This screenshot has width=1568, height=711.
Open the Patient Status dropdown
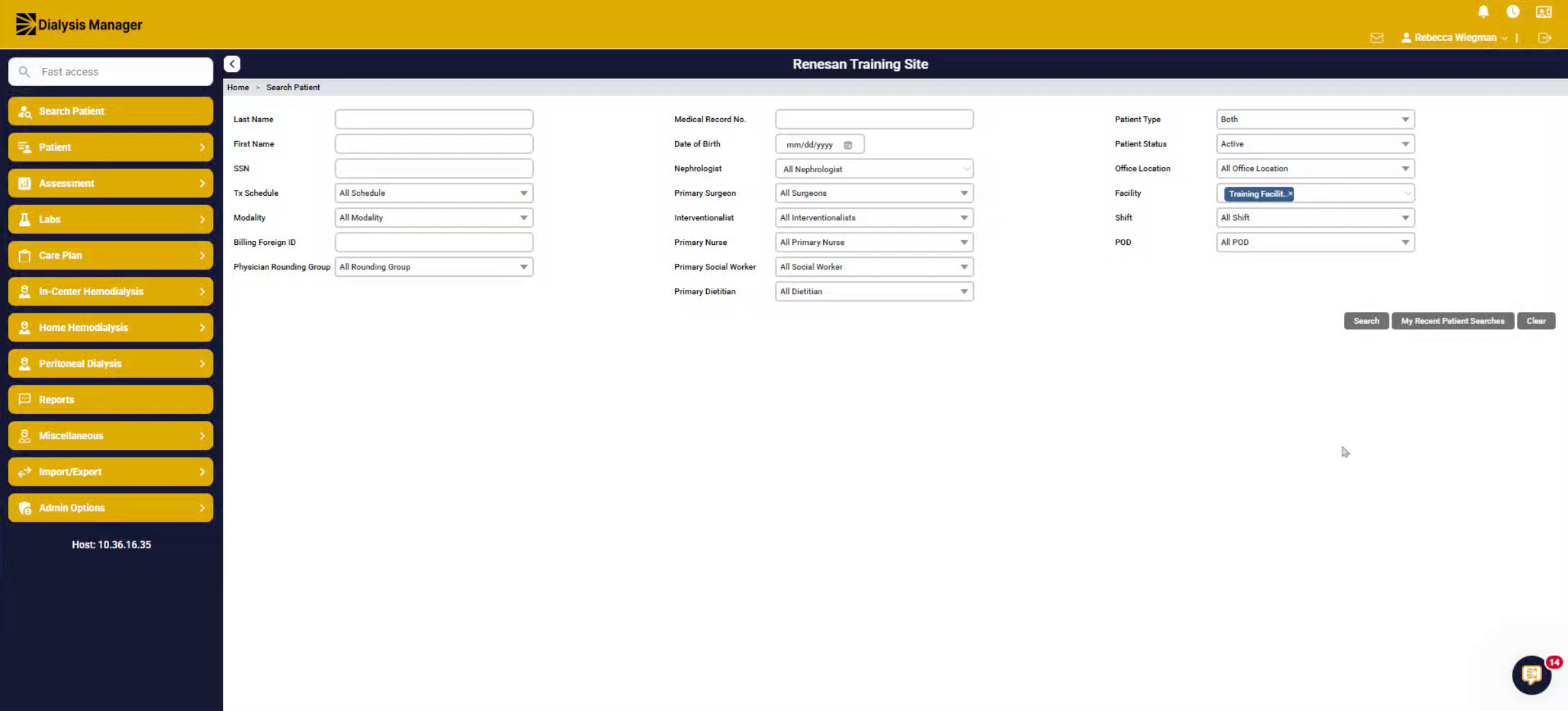pyautogui.click(x=1315, y=144)
